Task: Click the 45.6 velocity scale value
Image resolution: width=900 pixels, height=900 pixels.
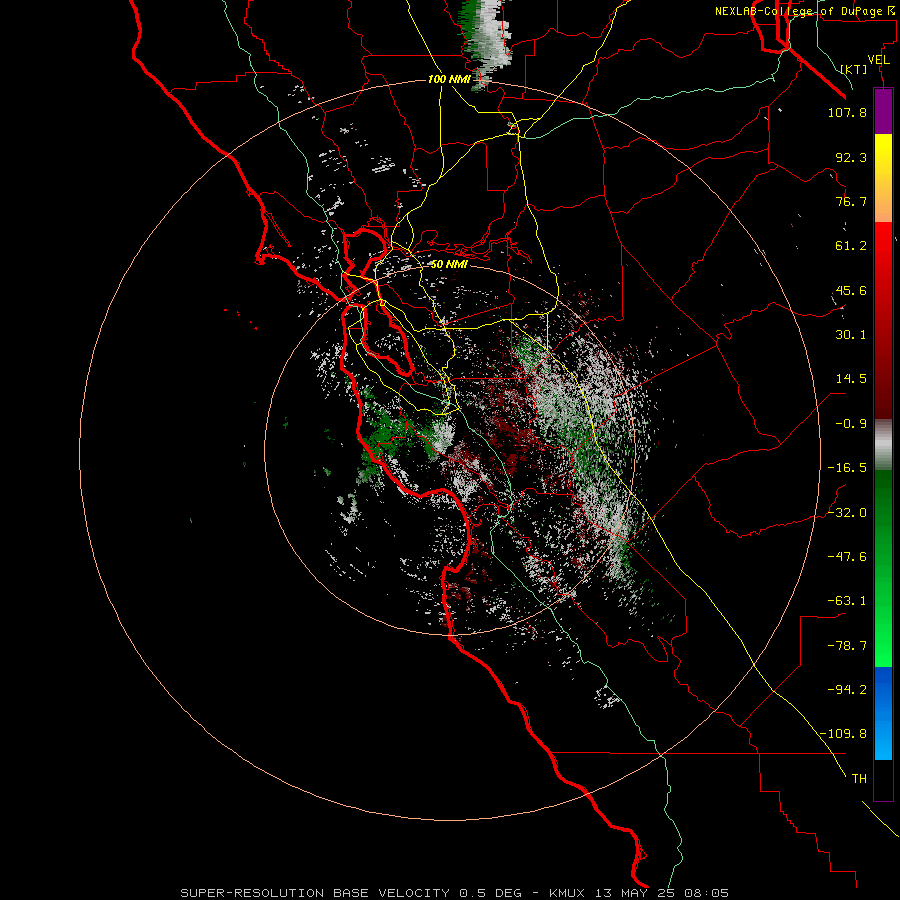Action: click(x=851, y=290)
